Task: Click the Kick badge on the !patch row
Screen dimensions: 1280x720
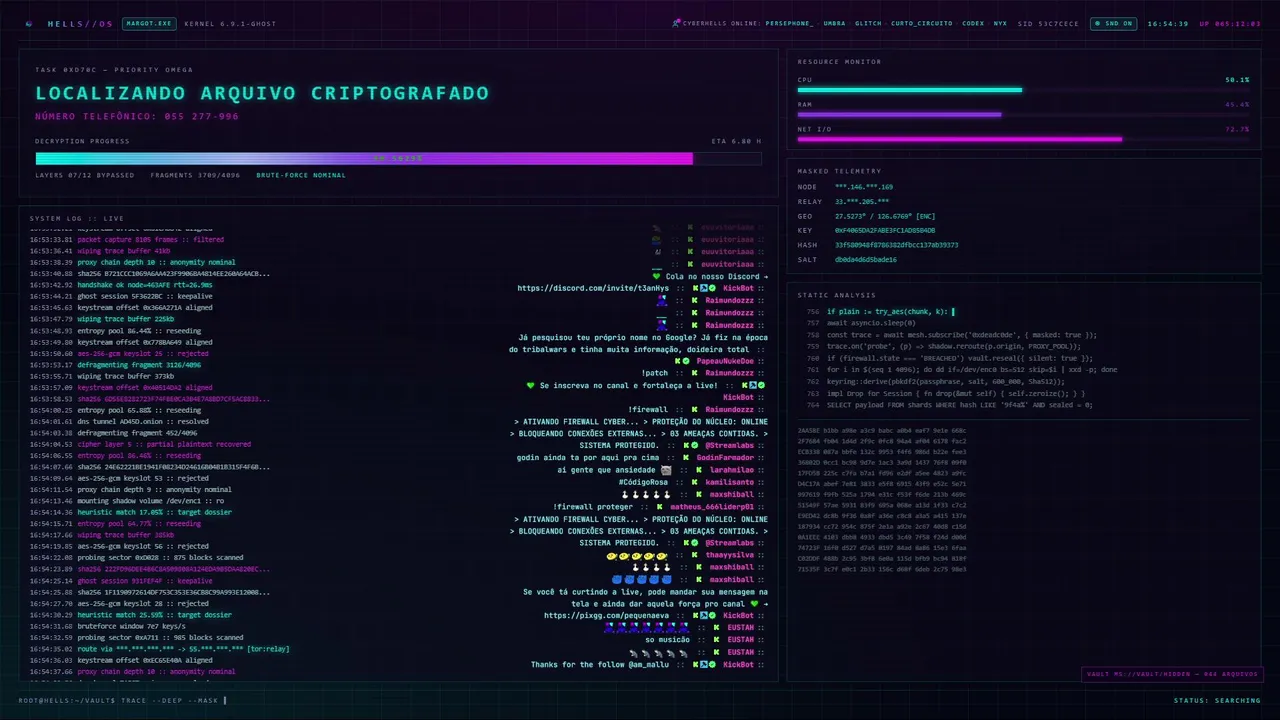Action: (692, 373)
